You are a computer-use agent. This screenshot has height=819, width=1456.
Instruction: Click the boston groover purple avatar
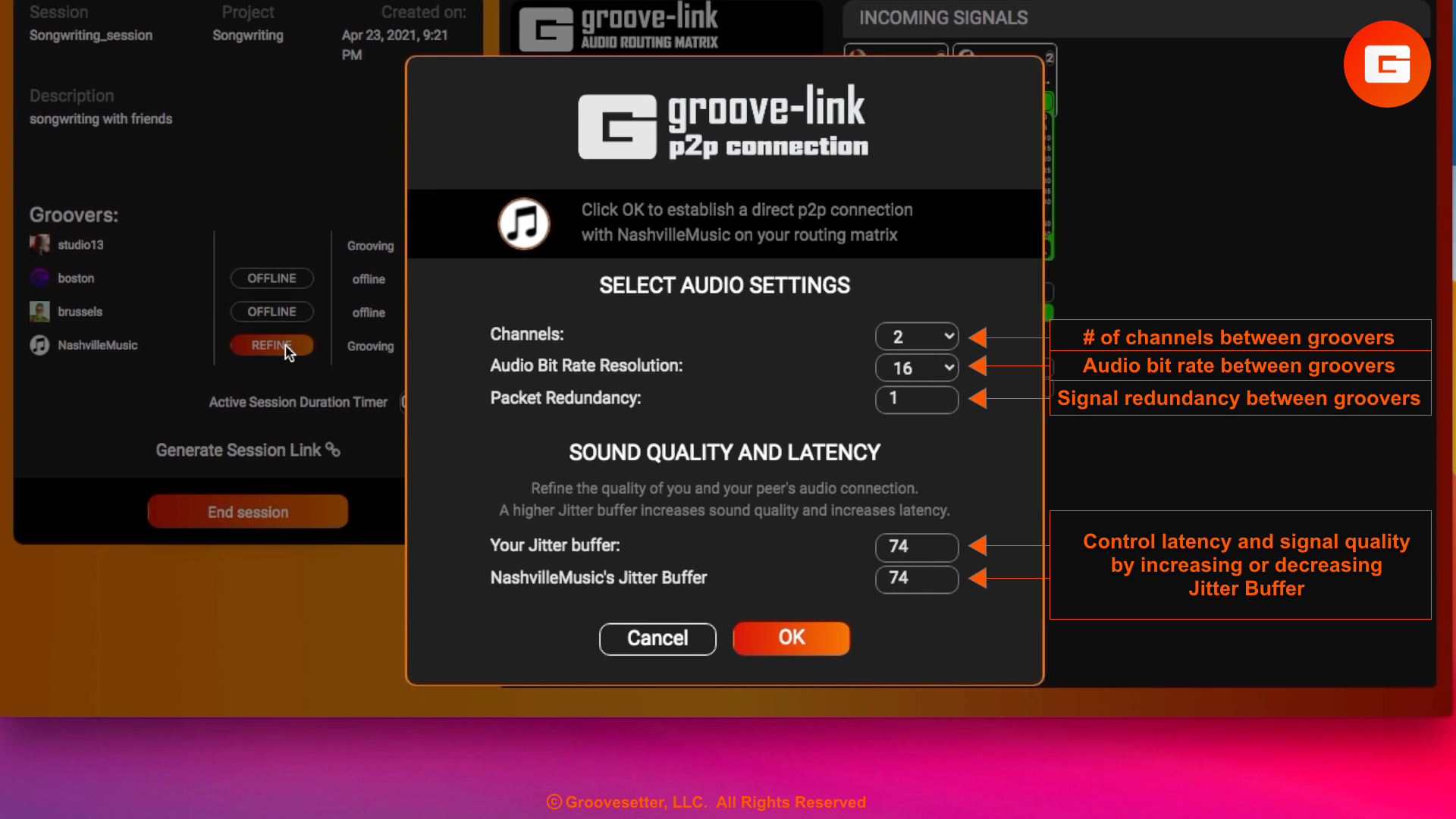[39, 278]
